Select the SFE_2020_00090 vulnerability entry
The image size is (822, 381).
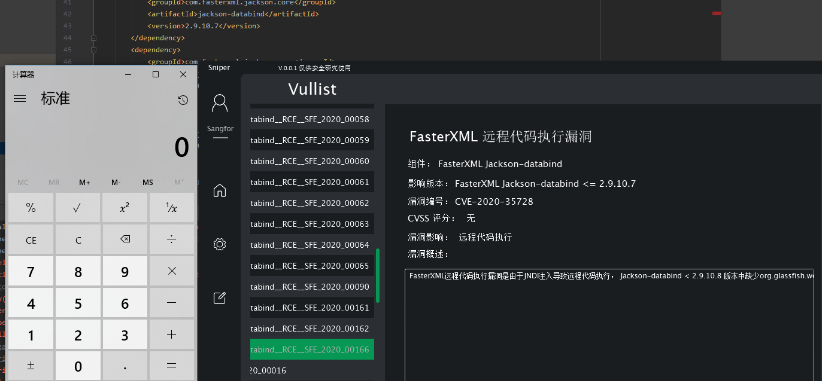point(312,287)
